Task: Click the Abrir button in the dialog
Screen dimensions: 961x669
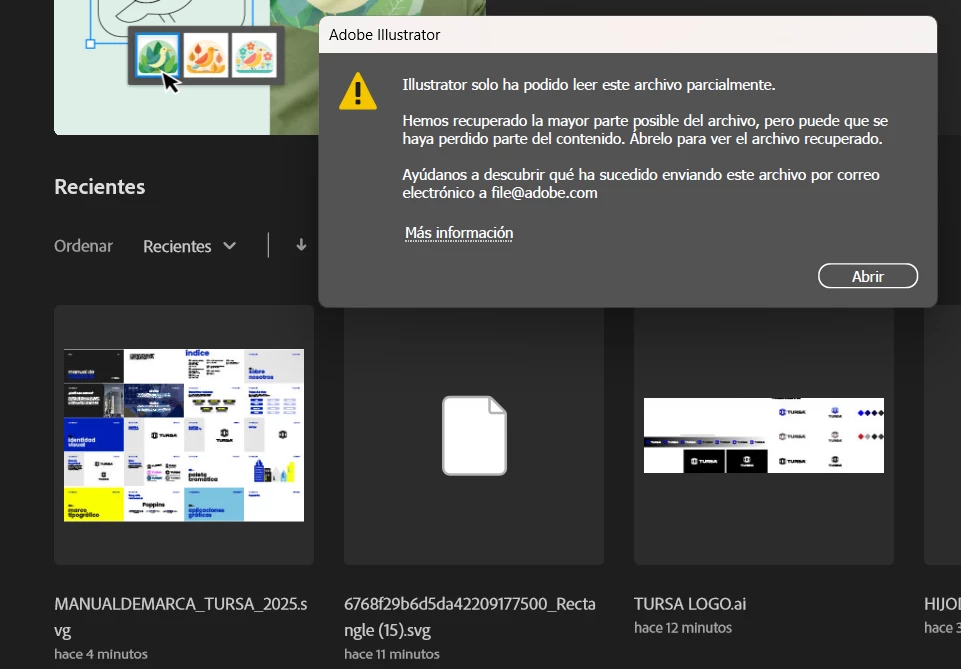Action: point(868,276)
